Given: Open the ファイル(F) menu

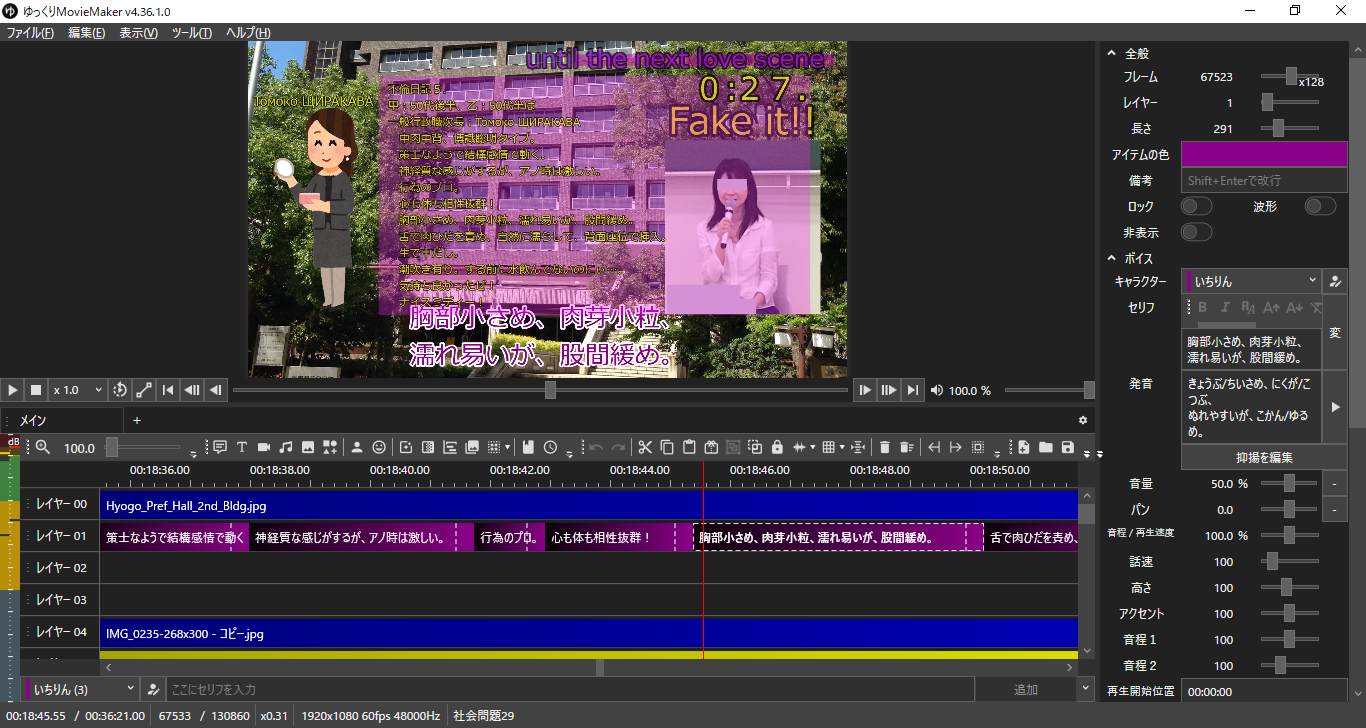Looking at the screenshot, I should [x=30, y=33].
